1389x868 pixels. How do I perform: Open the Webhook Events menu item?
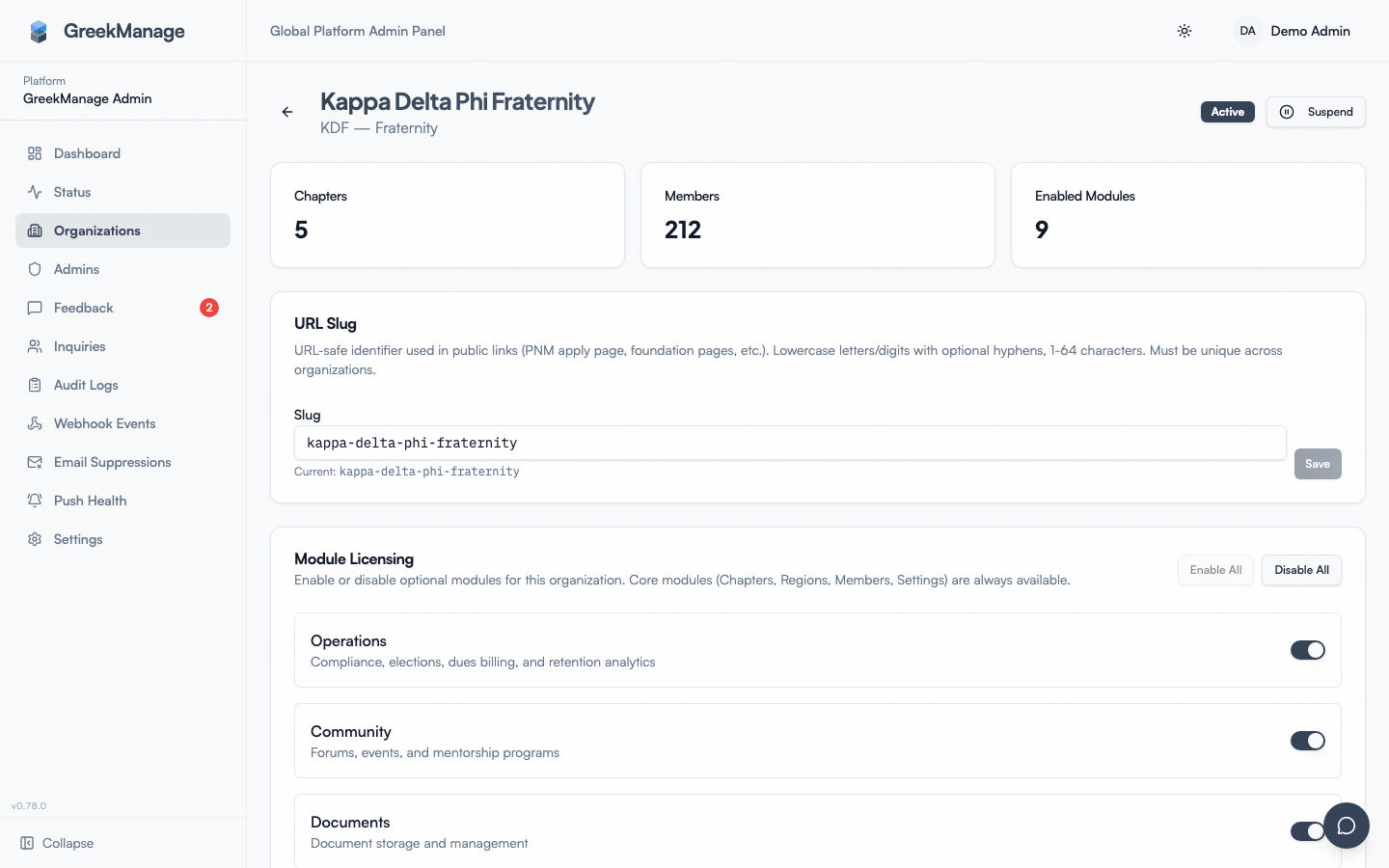click(x=123, y=423)
